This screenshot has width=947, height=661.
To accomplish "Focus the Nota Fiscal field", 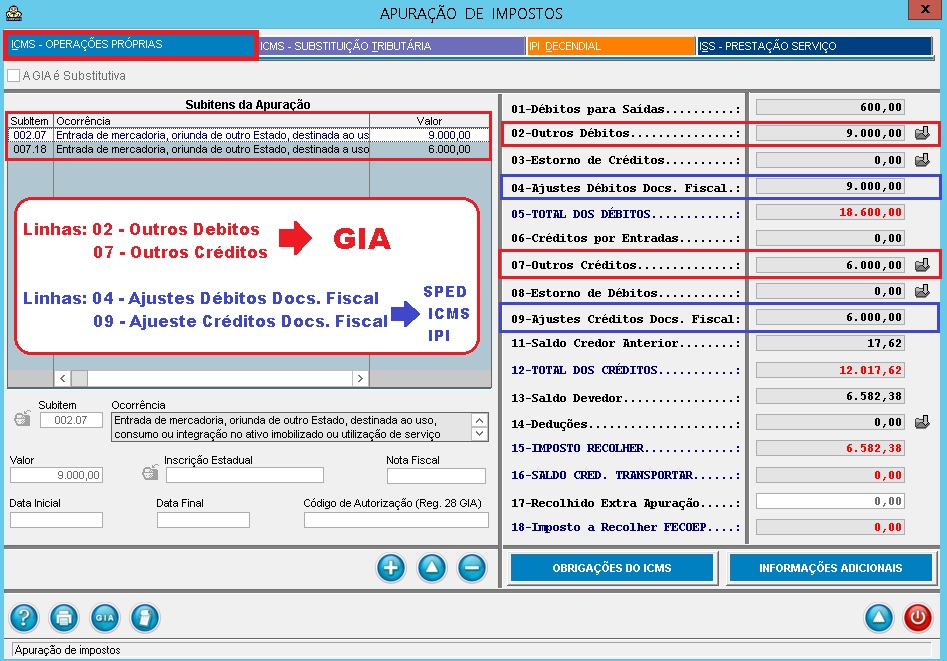I will 436,476.
